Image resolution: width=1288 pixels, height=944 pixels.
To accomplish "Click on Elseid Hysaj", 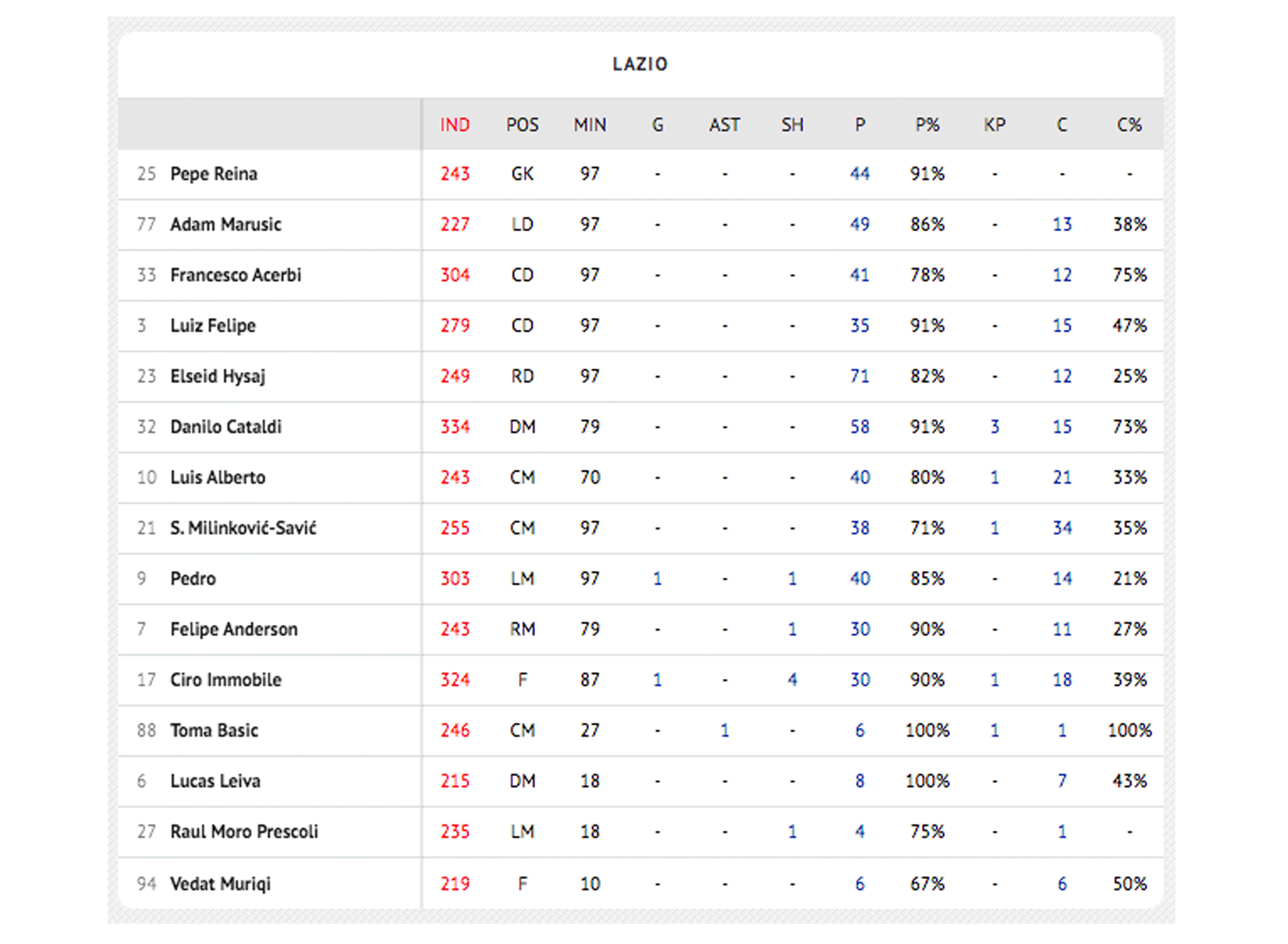I will 218,376.
